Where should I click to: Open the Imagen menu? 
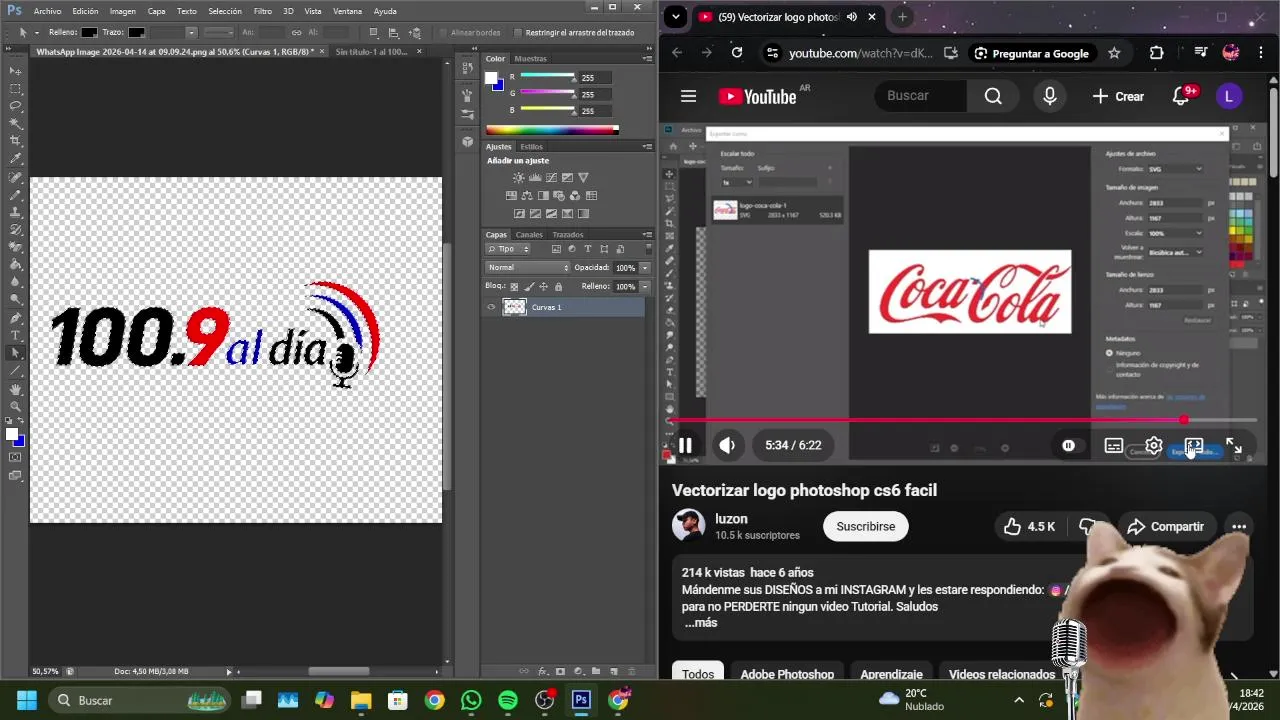coord(122,11)
